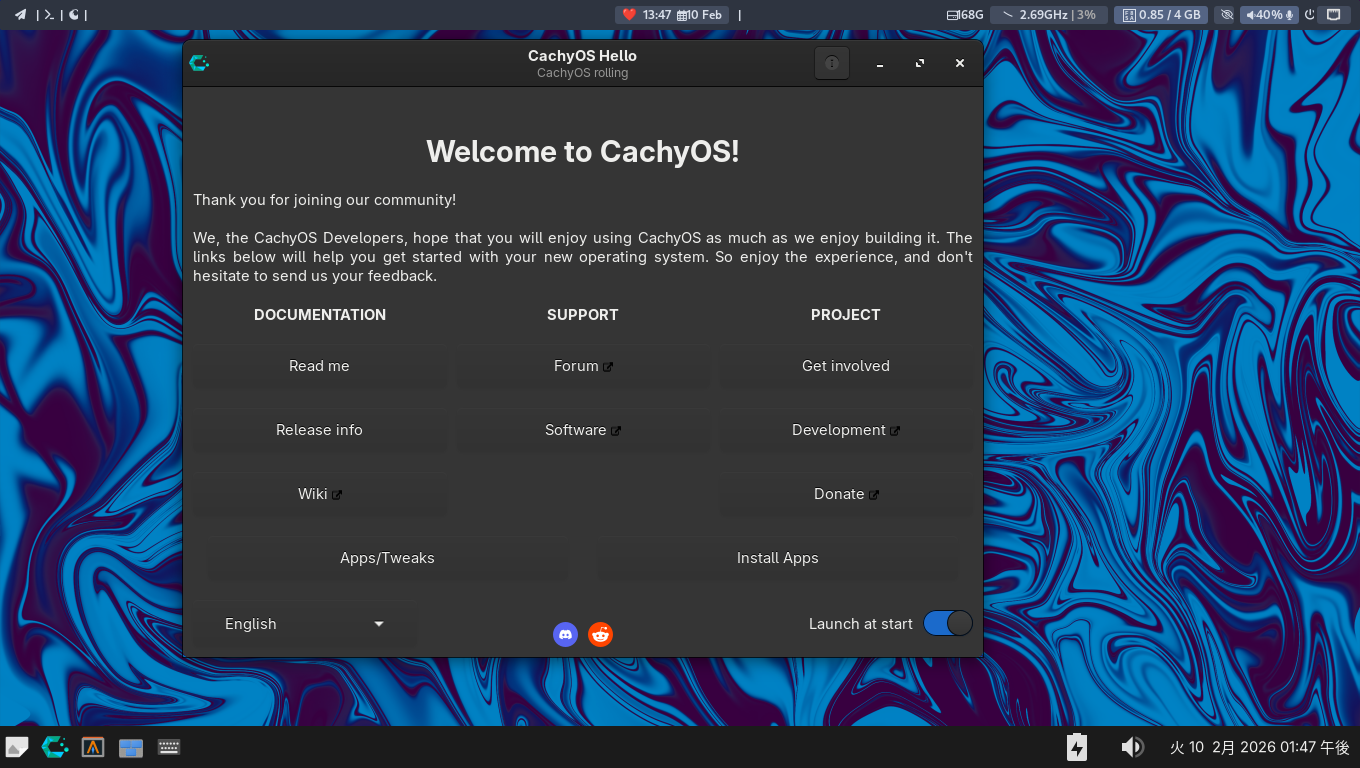This screenshot has width=1360, height=768.
Task: Click the SUPPORT column heading
Action: [583, 315]
